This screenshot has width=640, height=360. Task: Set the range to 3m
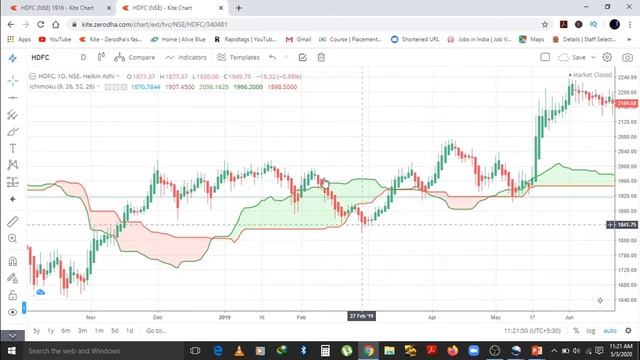82,331
